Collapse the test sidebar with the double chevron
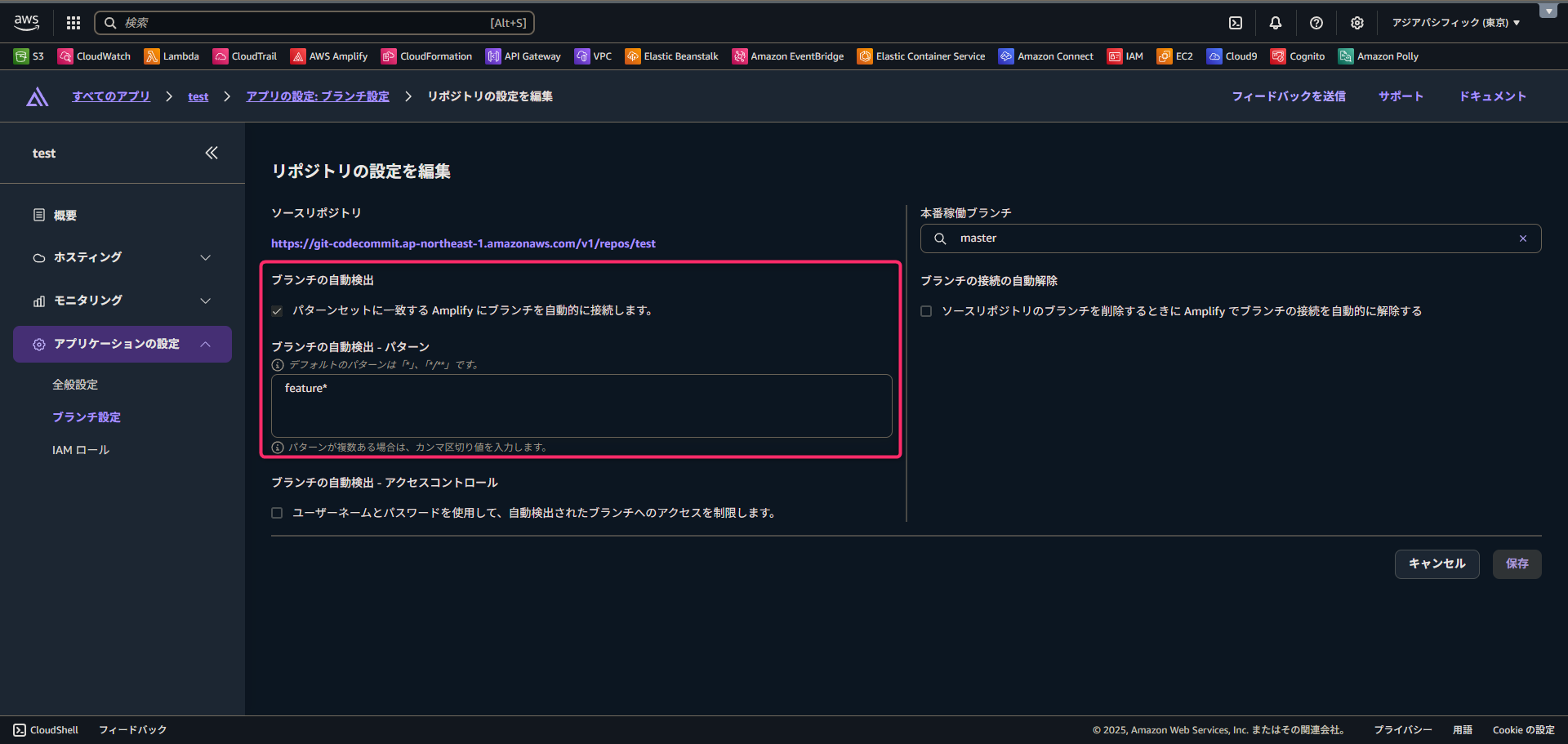This screenshot has width=1568, height=744. tap(212, 153)
